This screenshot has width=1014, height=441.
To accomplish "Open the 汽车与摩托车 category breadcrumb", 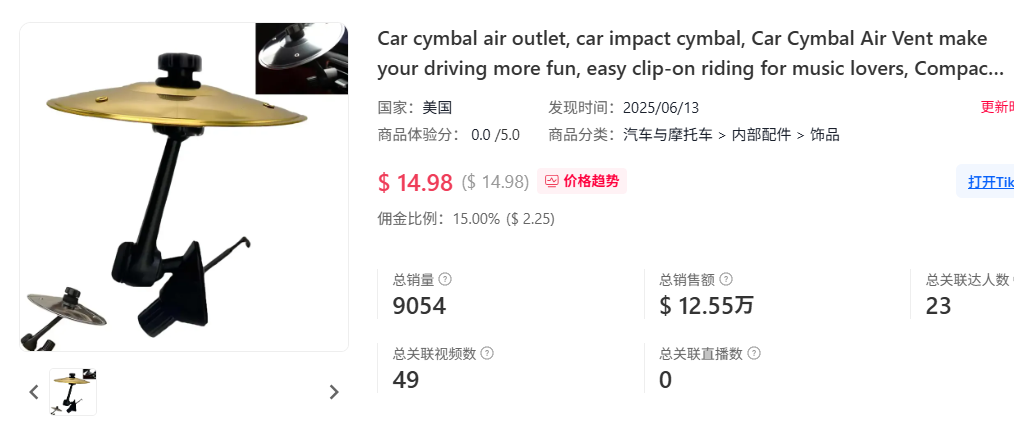I will pos(667,135).
